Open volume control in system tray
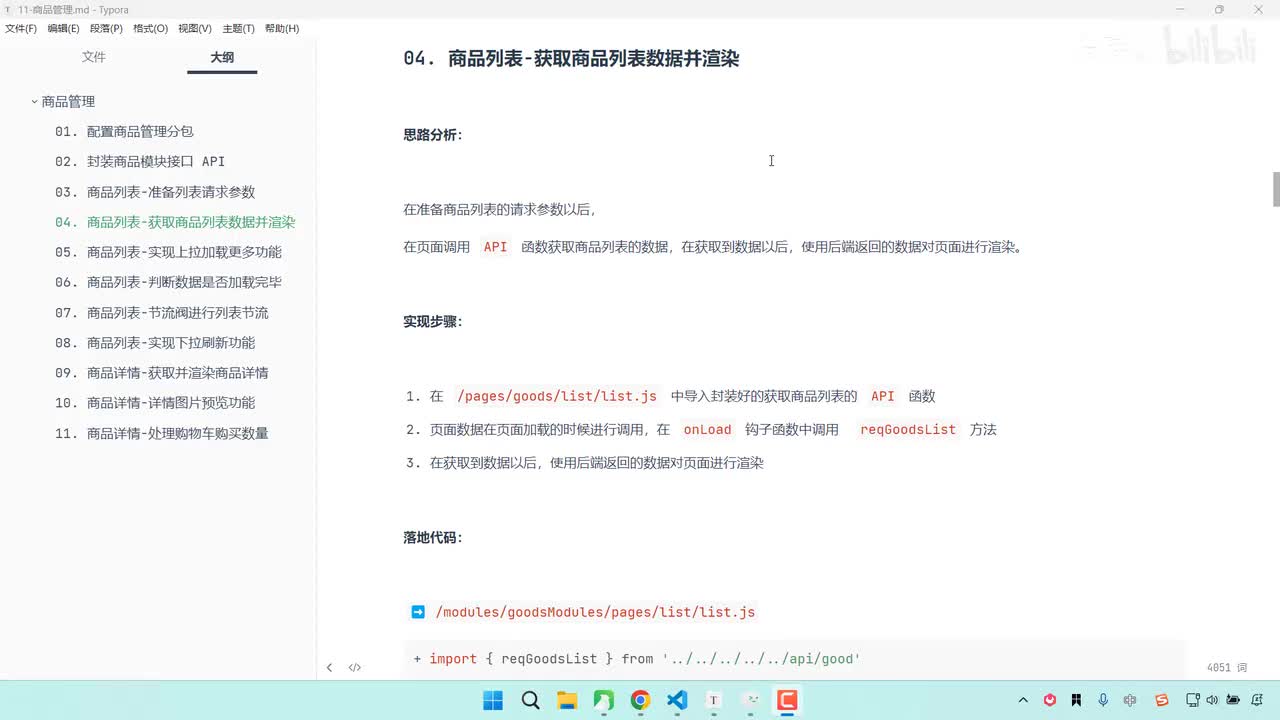The image size is (1280, 720). pyautogui.click(x=1214, y=700)
